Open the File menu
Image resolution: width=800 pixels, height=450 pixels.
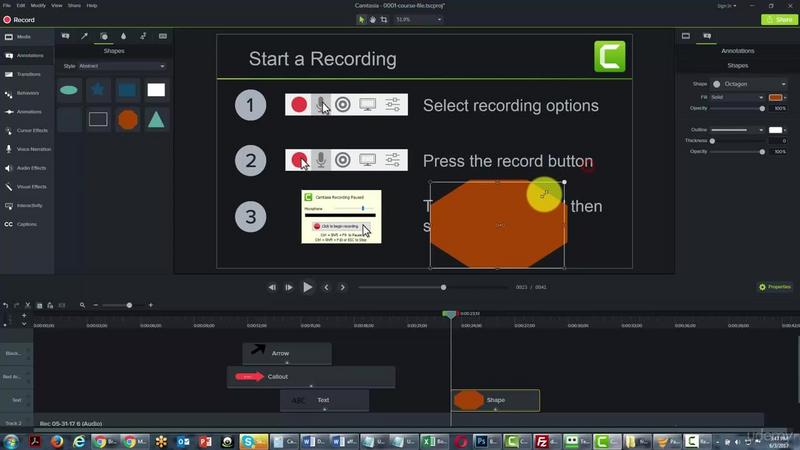(x=7, y=6)
